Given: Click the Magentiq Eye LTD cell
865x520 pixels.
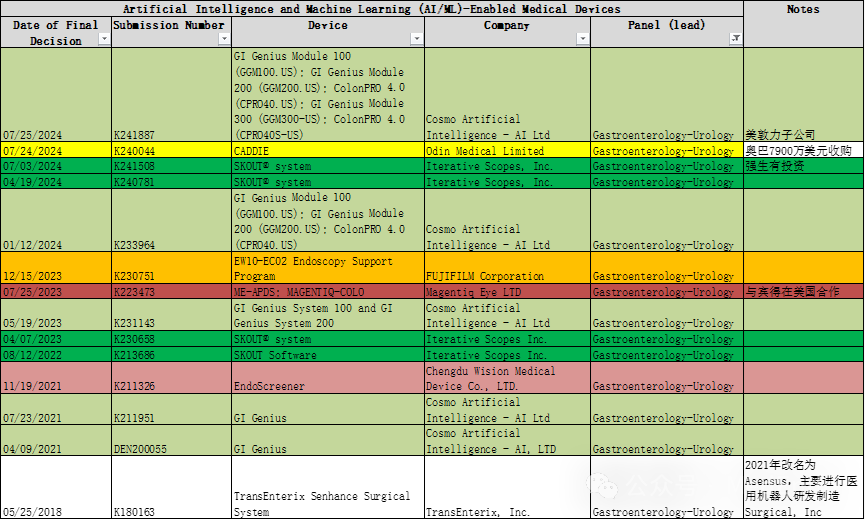Looking at the screenshot, I should [507, 292].
